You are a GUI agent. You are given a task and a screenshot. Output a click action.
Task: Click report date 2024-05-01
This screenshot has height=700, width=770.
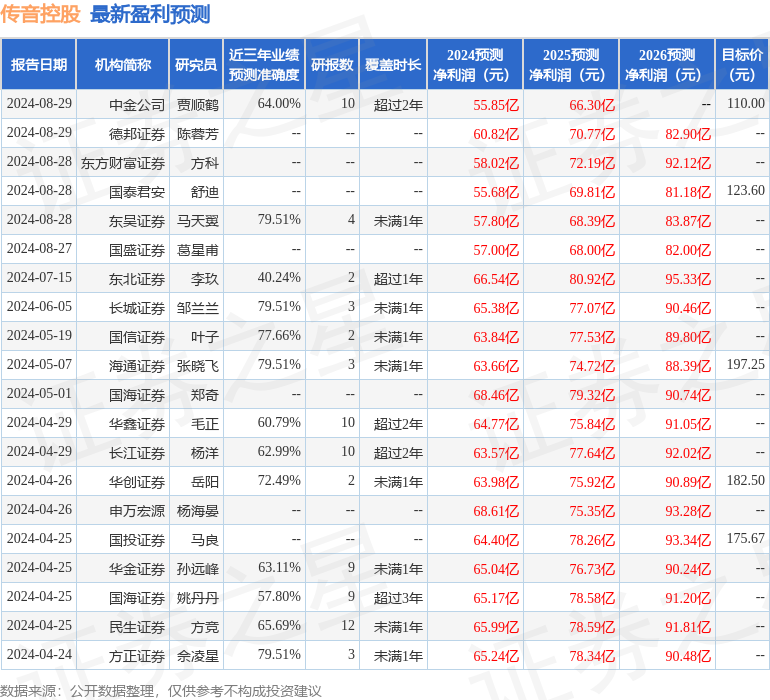pyautogui.click(x=39, y=393)
